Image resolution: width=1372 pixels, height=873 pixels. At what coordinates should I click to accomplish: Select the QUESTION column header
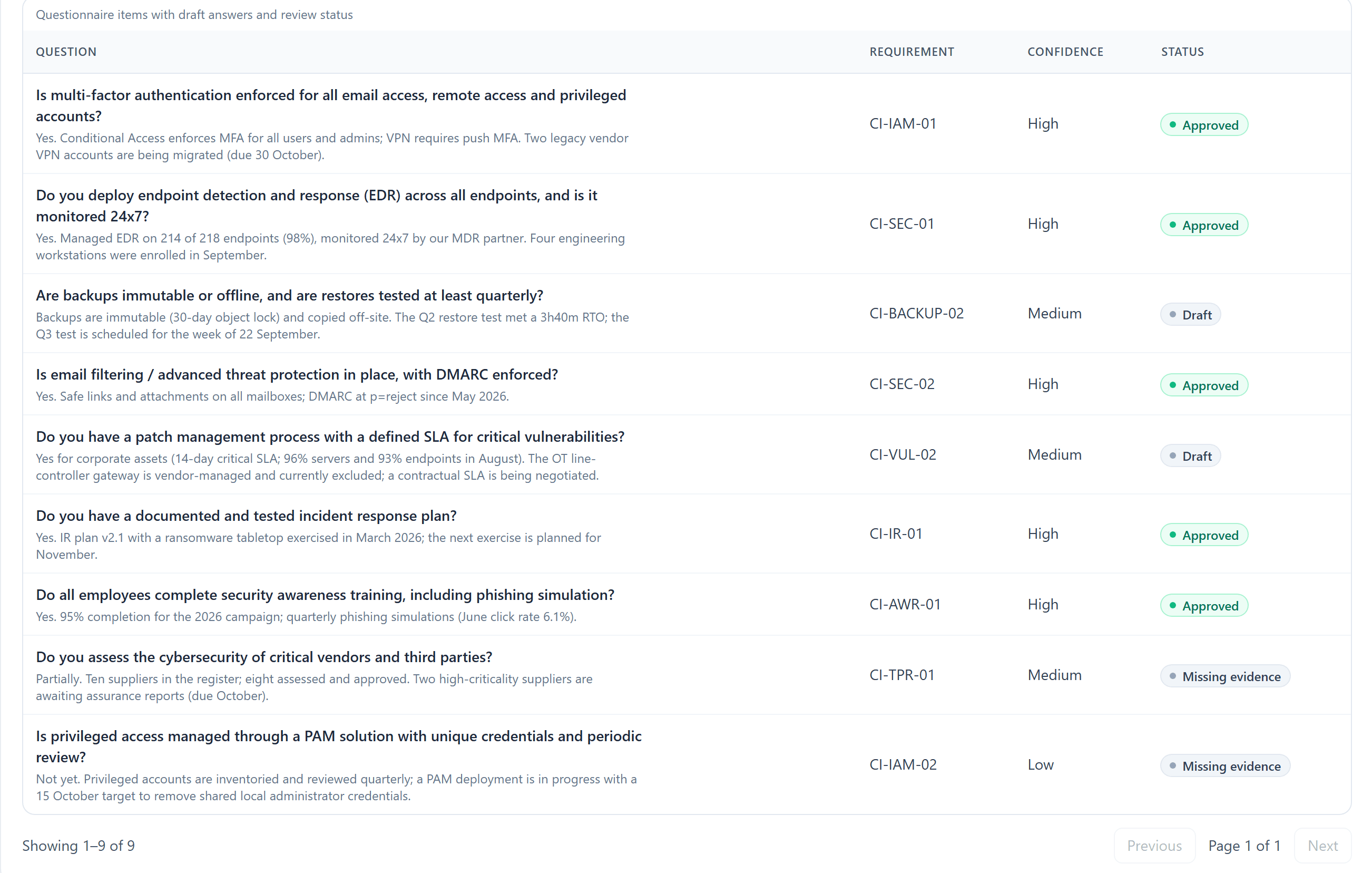point(66,52)
